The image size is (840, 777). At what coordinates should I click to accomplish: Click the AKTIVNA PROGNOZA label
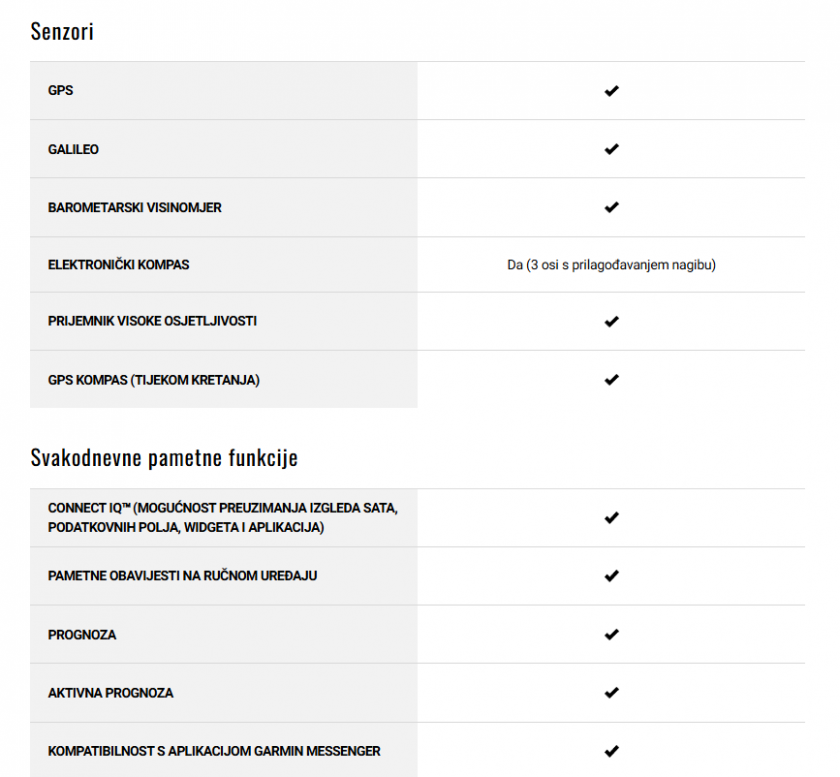point(110,693)
